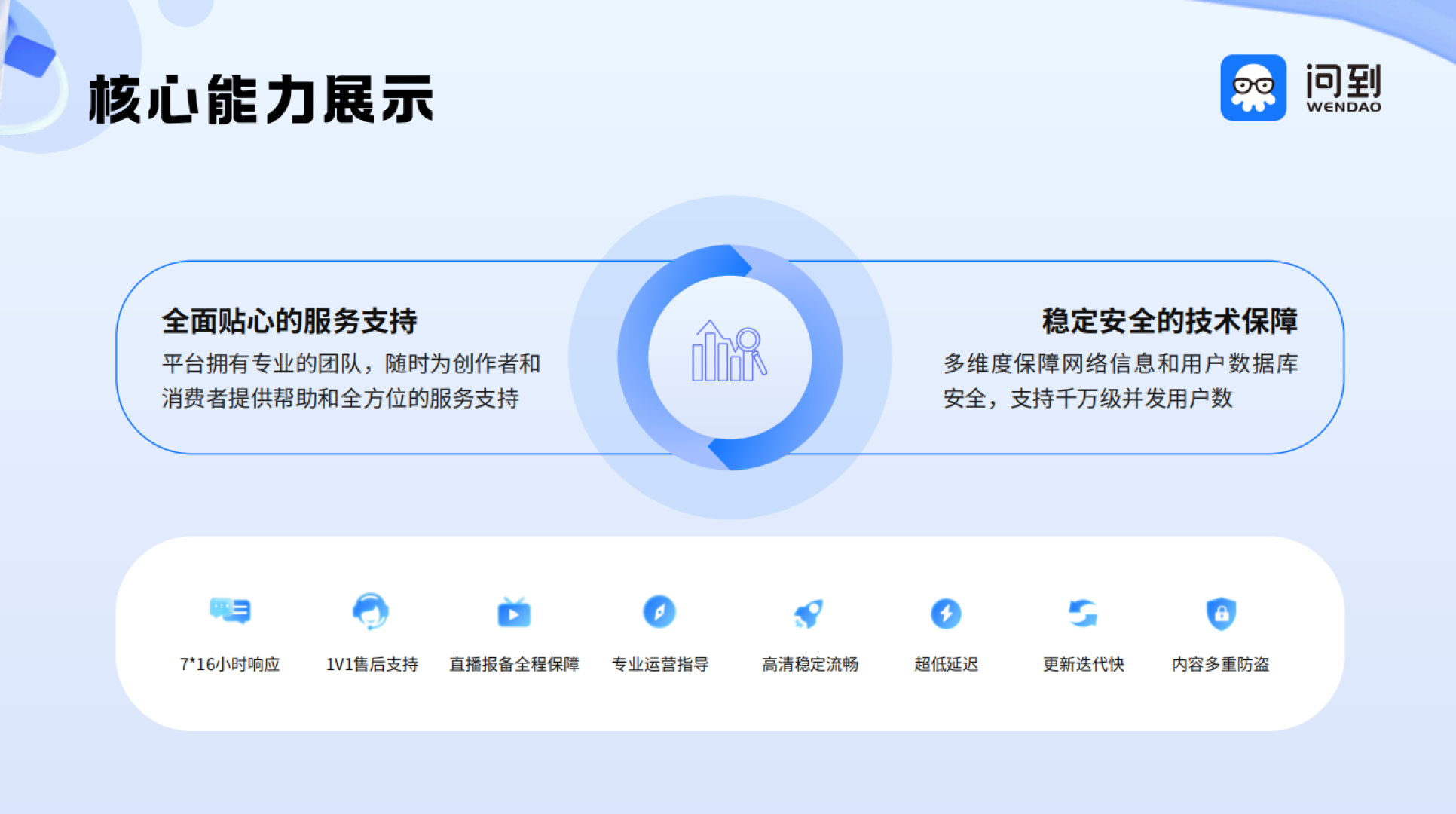This screenshot has width=1456, height=814.
Task: Click the headset agent icon above 1V1售后支持
Action: [370, 611]
